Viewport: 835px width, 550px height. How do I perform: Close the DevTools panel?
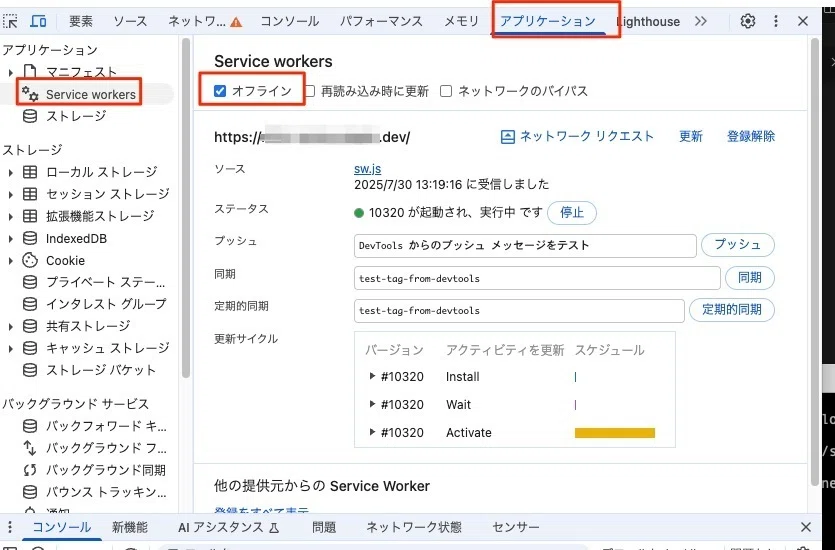(x=803, y=21)
